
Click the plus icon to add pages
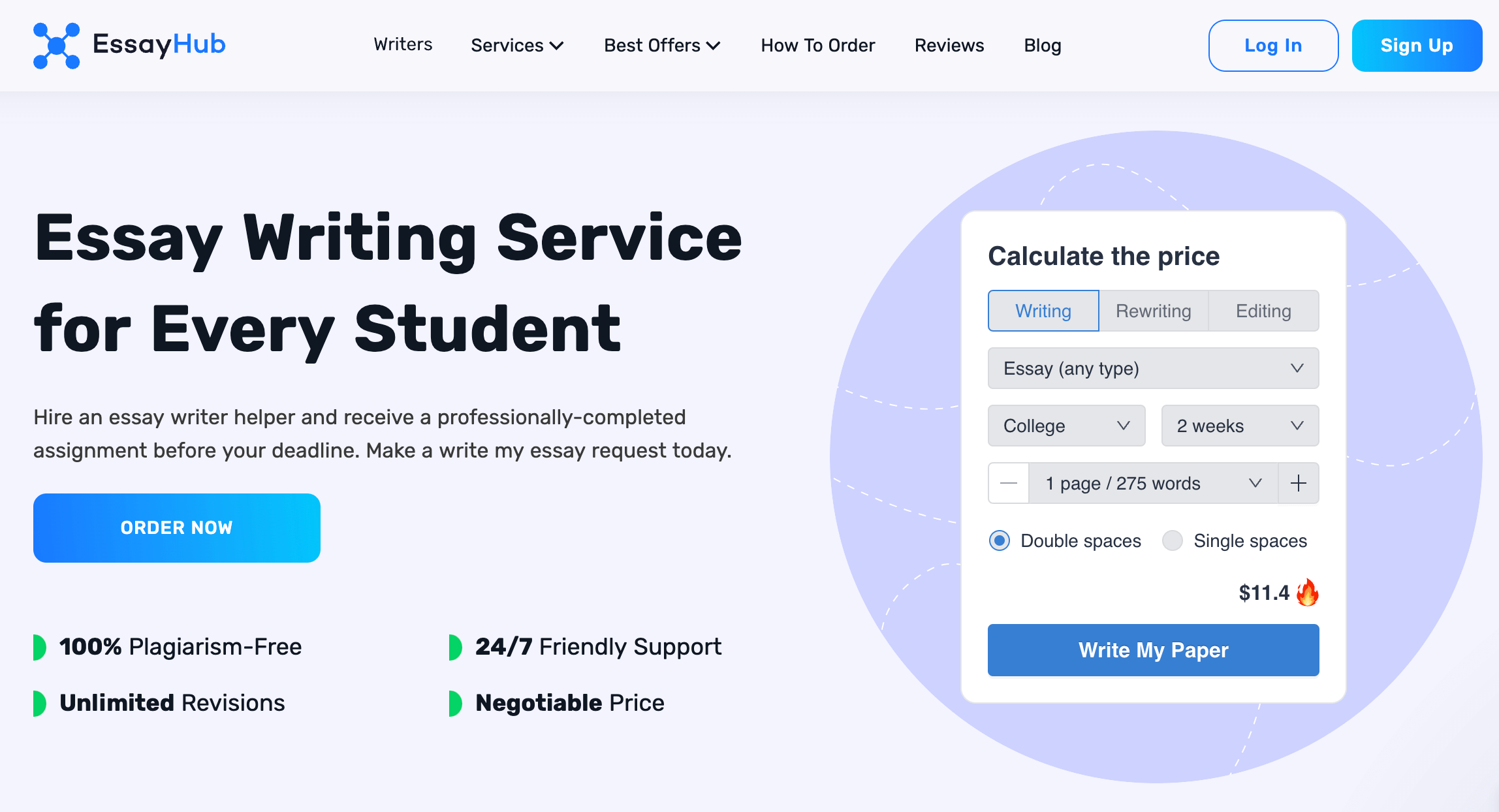(1299, 483)
